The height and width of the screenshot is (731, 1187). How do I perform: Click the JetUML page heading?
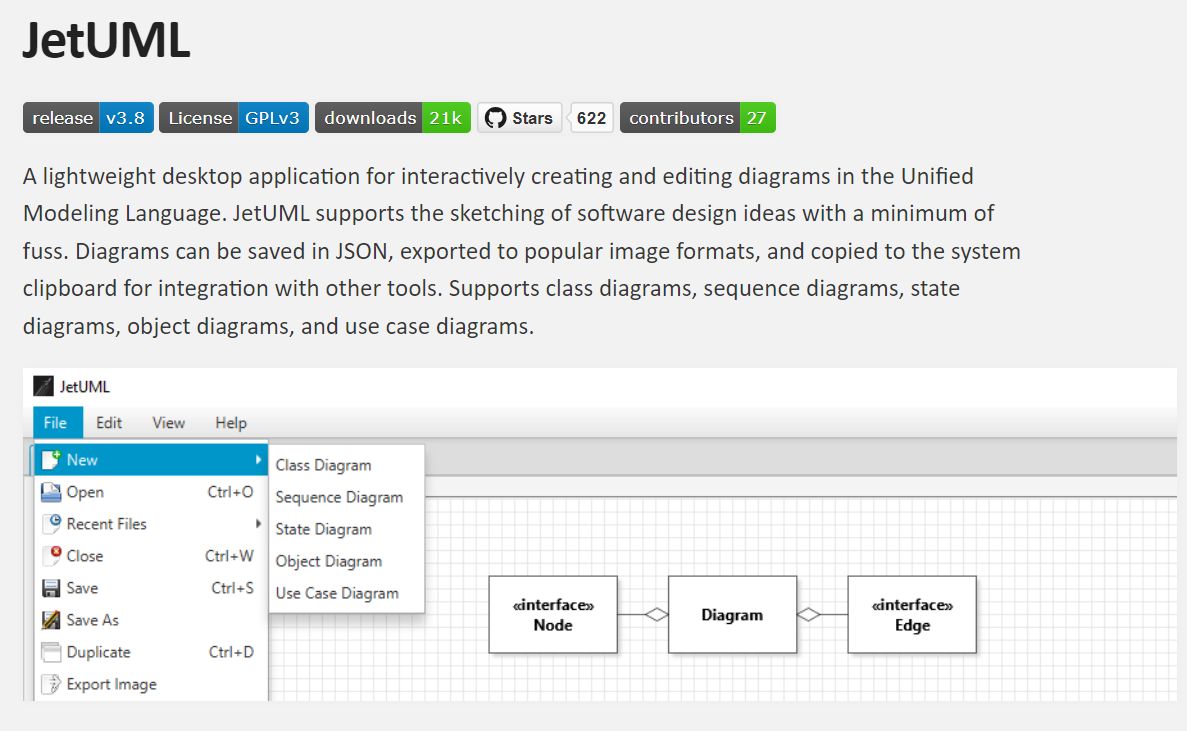click(x=106, y=40)
